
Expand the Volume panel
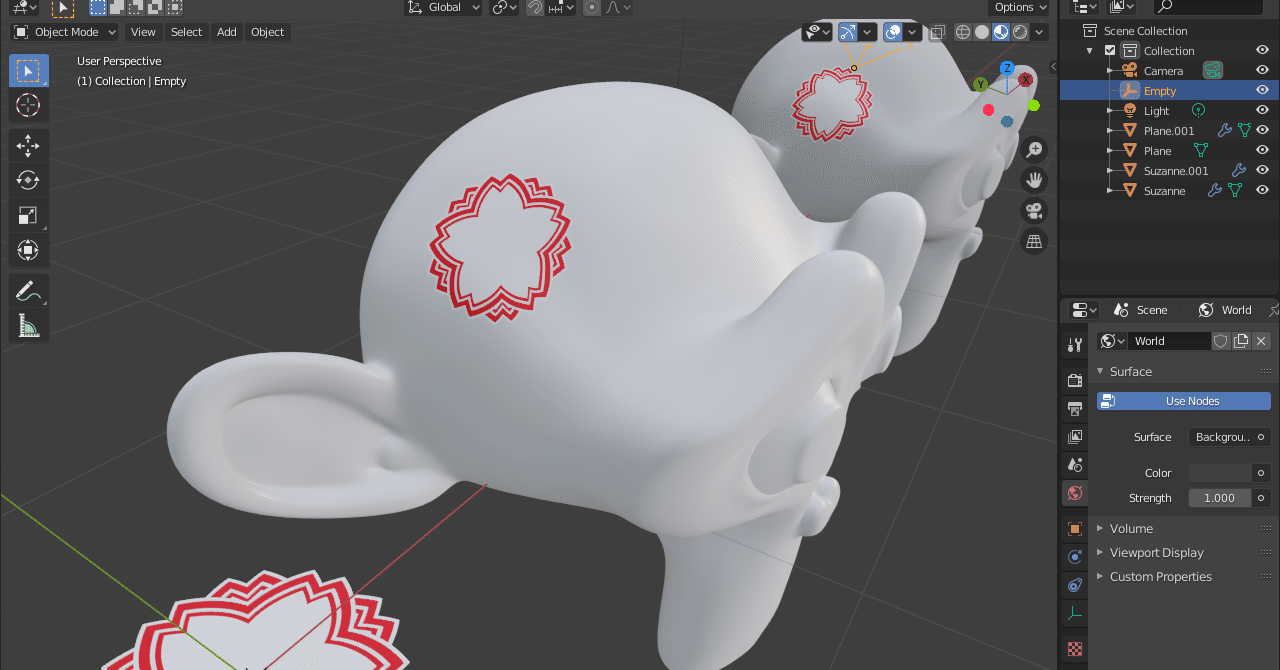point(1130,528)
